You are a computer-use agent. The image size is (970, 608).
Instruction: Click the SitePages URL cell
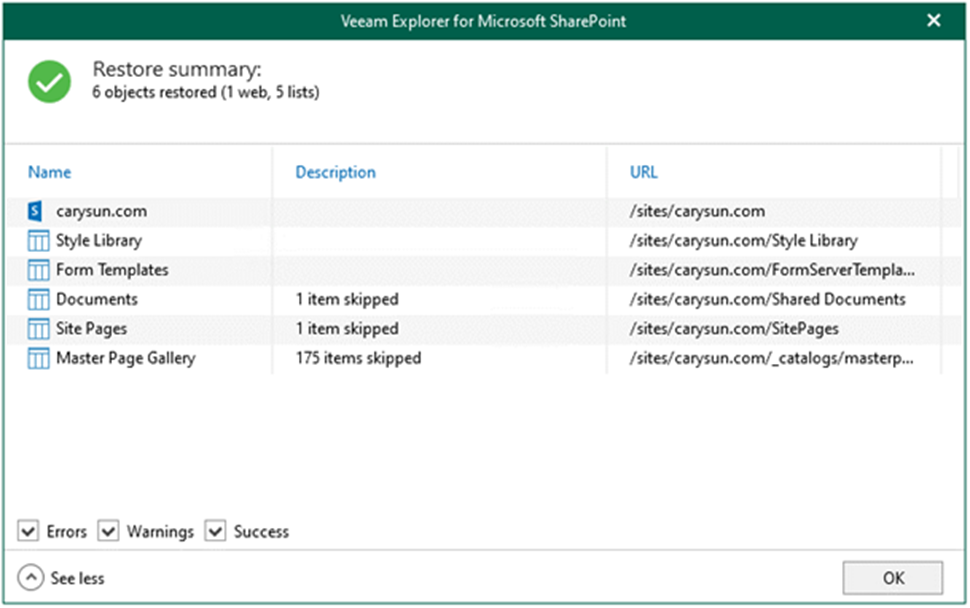point(734,329)
